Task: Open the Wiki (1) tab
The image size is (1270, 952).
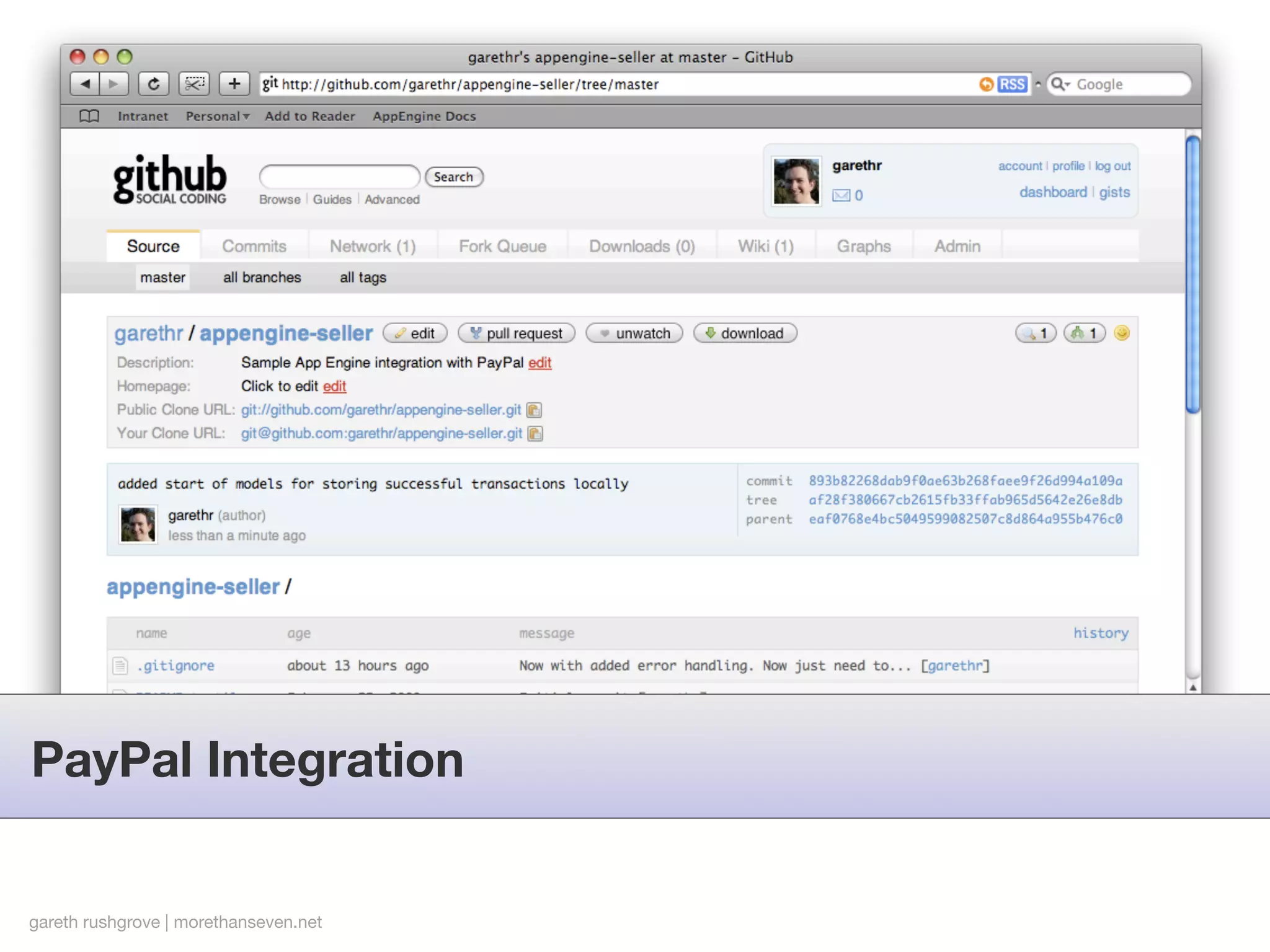Action: [x=766, y=246]
